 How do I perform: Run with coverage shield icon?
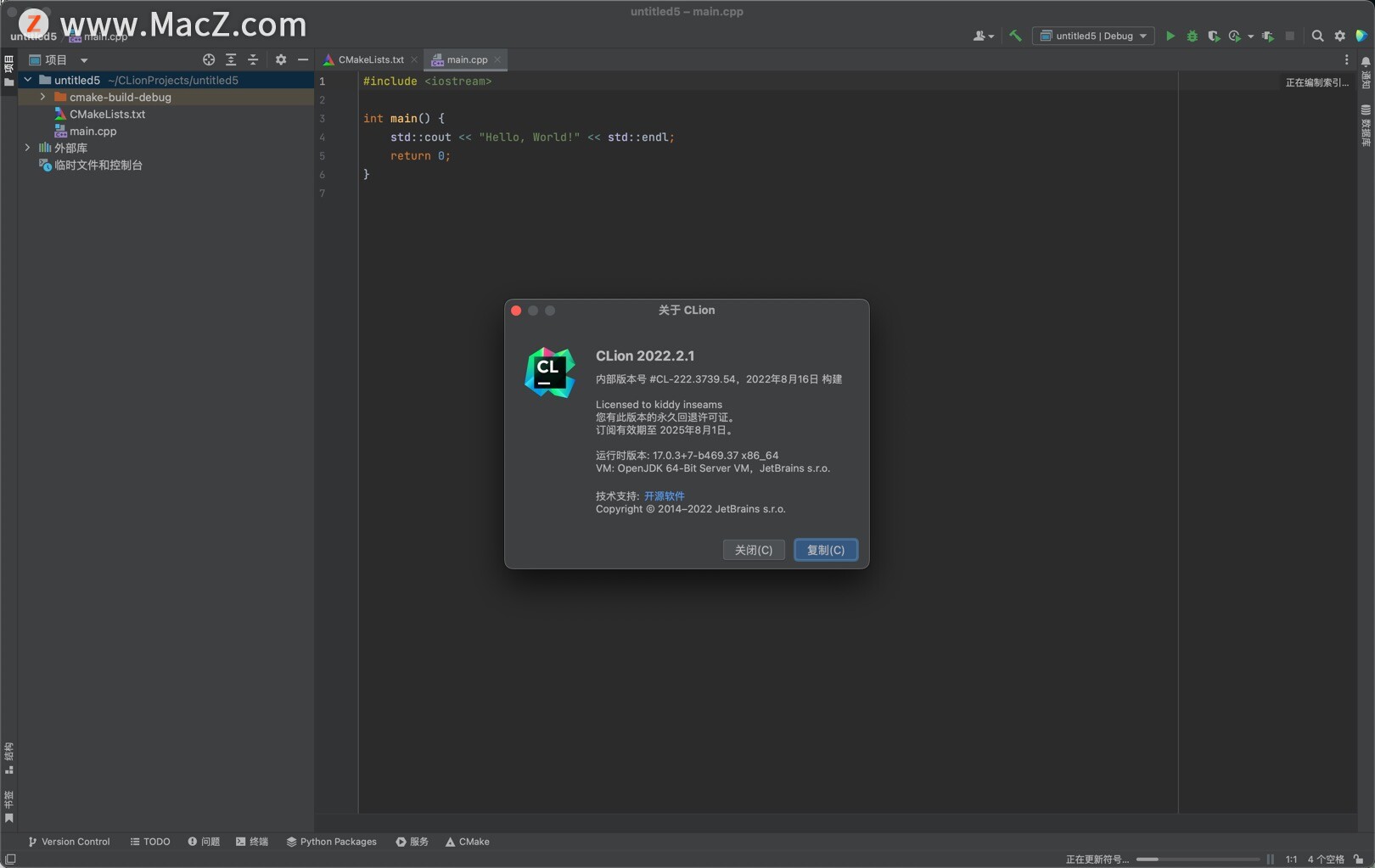[1214, 36]
